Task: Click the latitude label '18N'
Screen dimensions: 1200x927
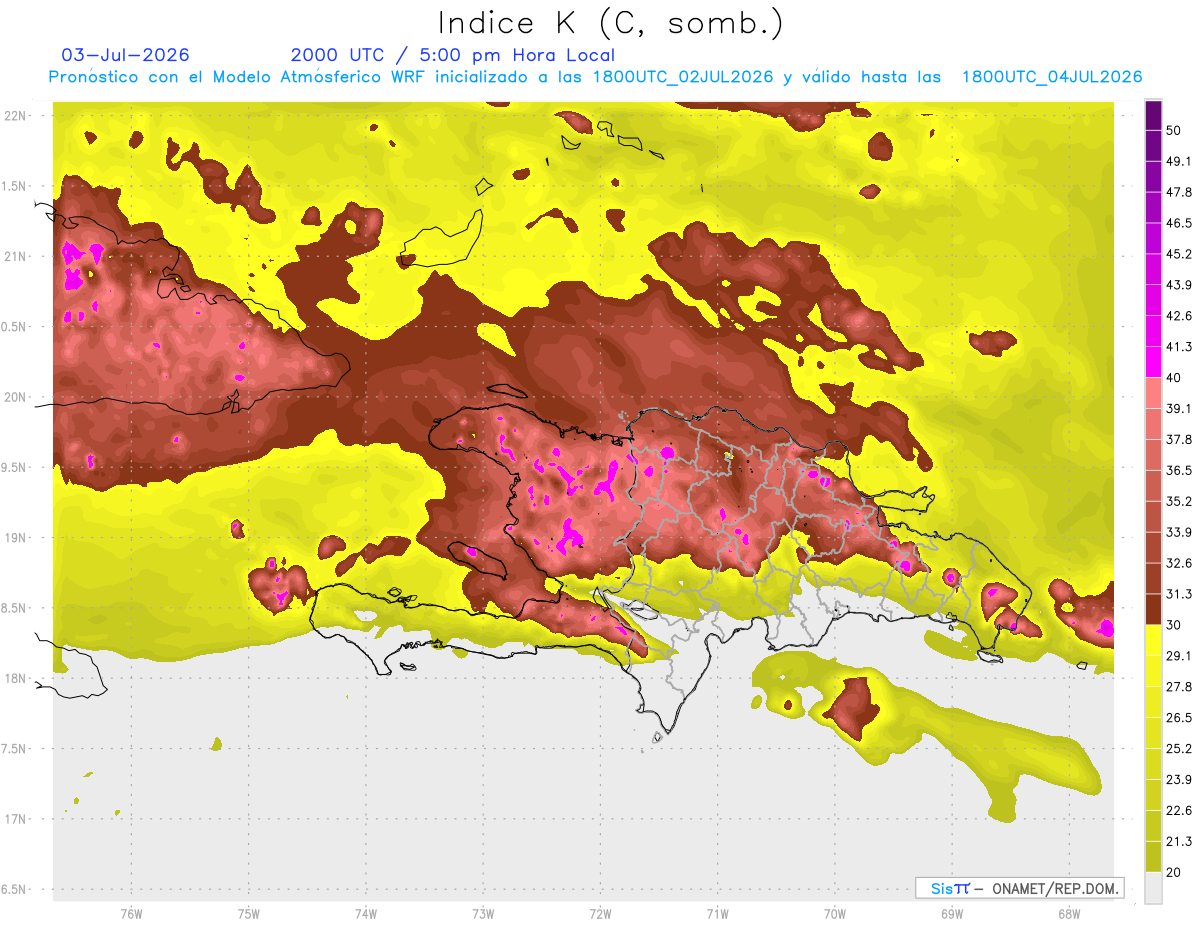Action: (x=16, y=678)
